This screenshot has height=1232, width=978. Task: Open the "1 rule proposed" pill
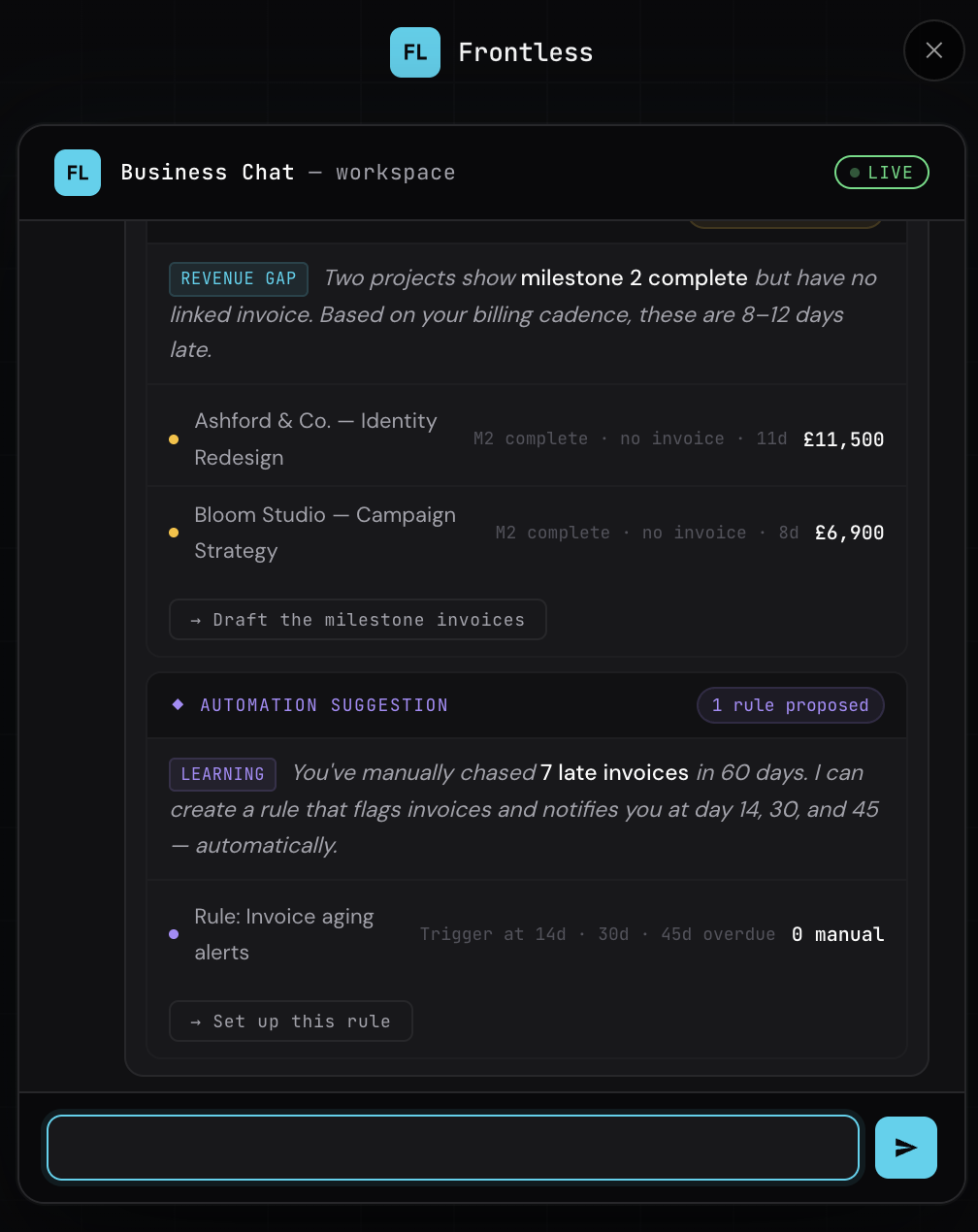pos(790,705)
